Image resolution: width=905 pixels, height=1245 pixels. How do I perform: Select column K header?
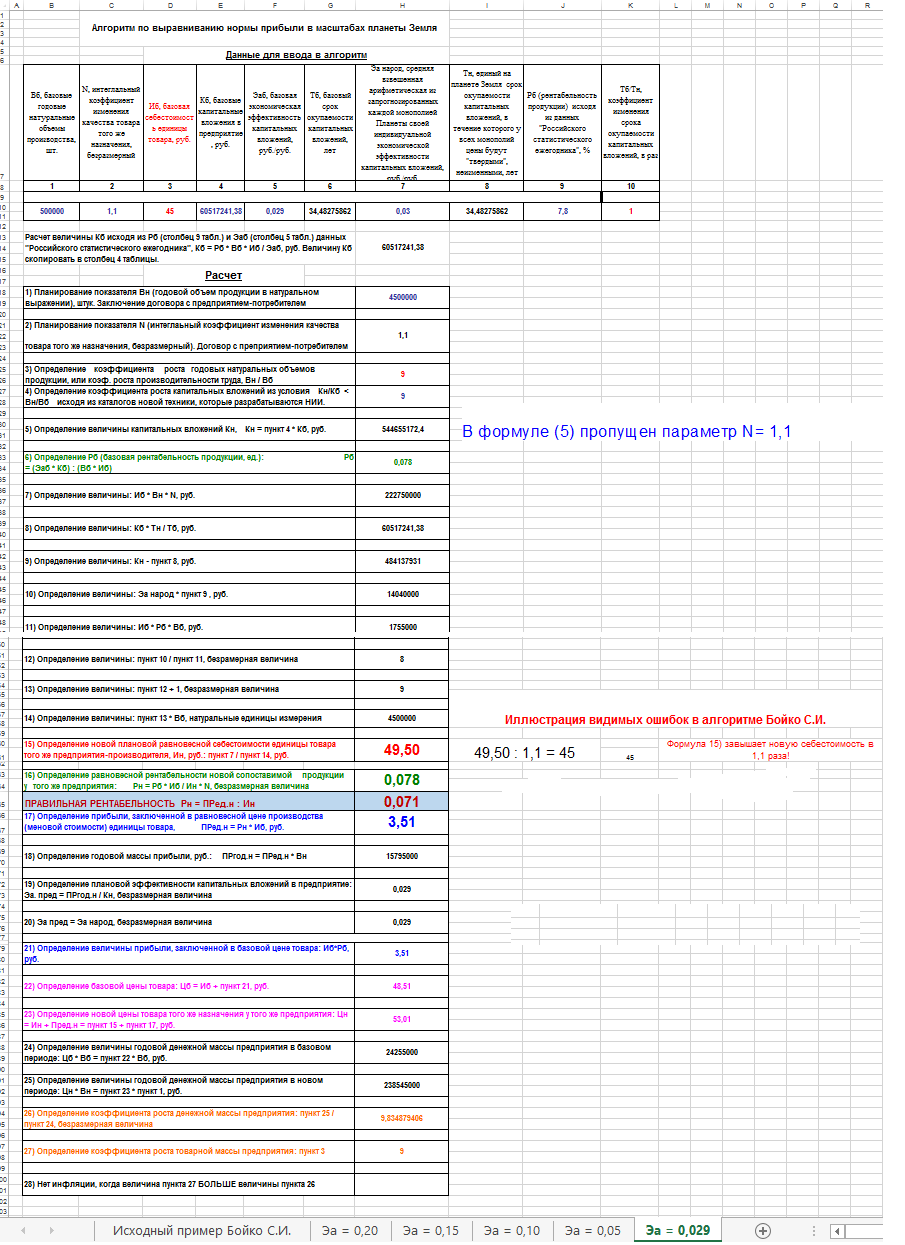click(x=631, y=5)
